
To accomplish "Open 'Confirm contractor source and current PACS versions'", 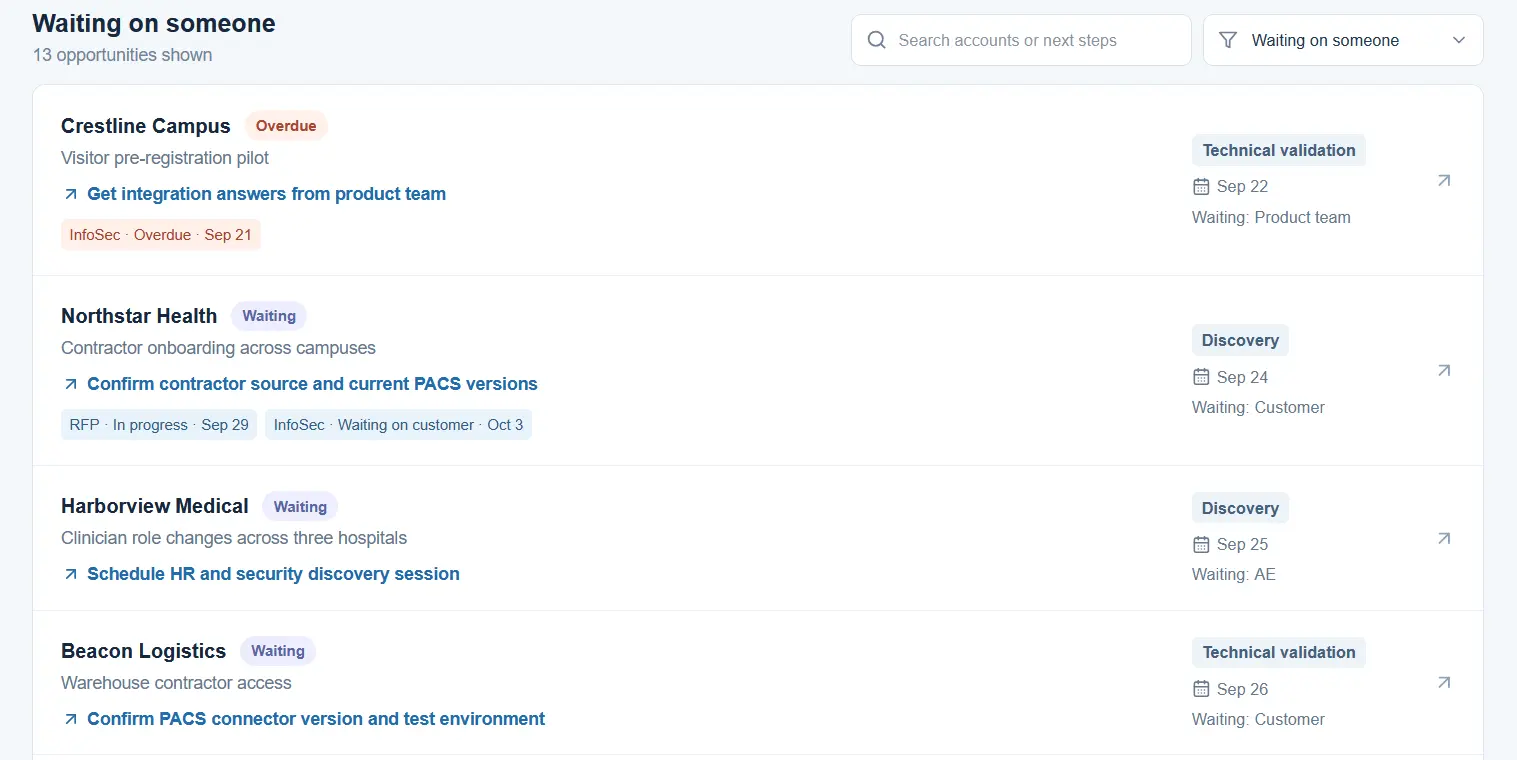I will click(x=312, y=384).
